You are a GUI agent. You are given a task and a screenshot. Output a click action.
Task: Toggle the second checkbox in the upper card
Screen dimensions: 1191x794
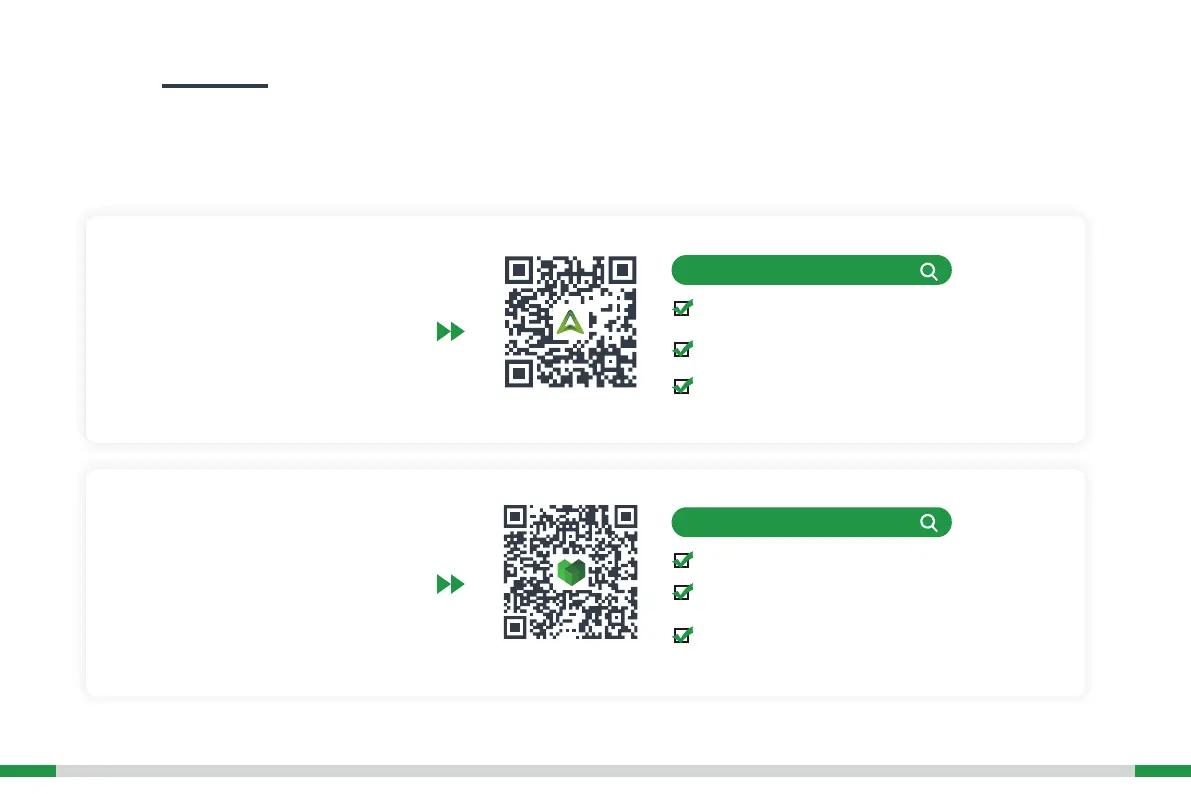point(682,350)
